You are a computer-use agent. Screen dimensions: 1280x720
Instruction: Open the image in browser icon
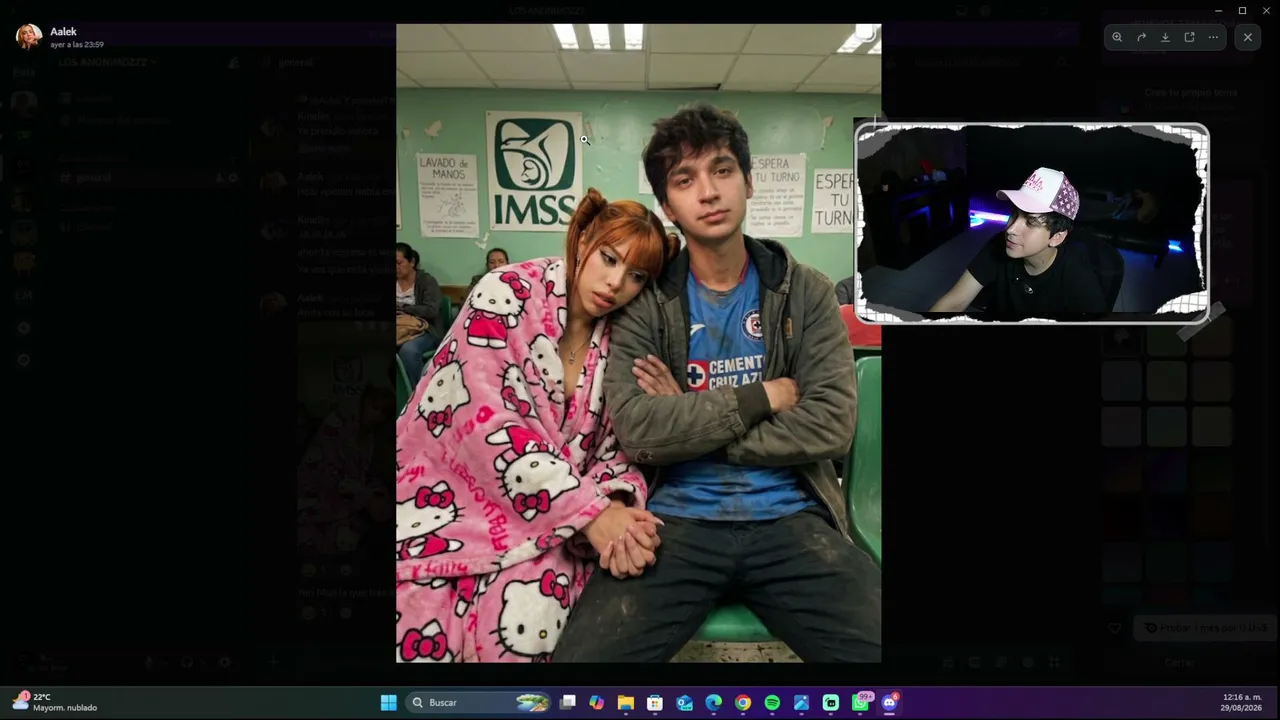1189,37
